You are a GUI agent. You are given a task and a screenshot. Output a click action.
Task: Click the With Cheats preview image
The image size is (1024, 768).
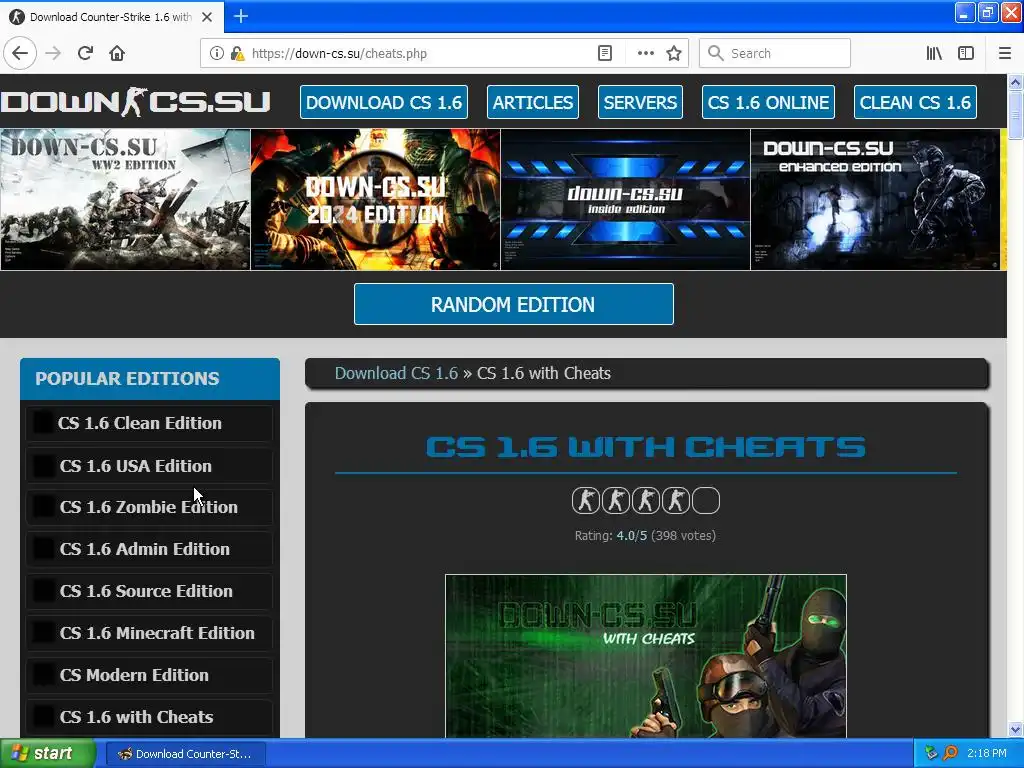tap(646, 656)
